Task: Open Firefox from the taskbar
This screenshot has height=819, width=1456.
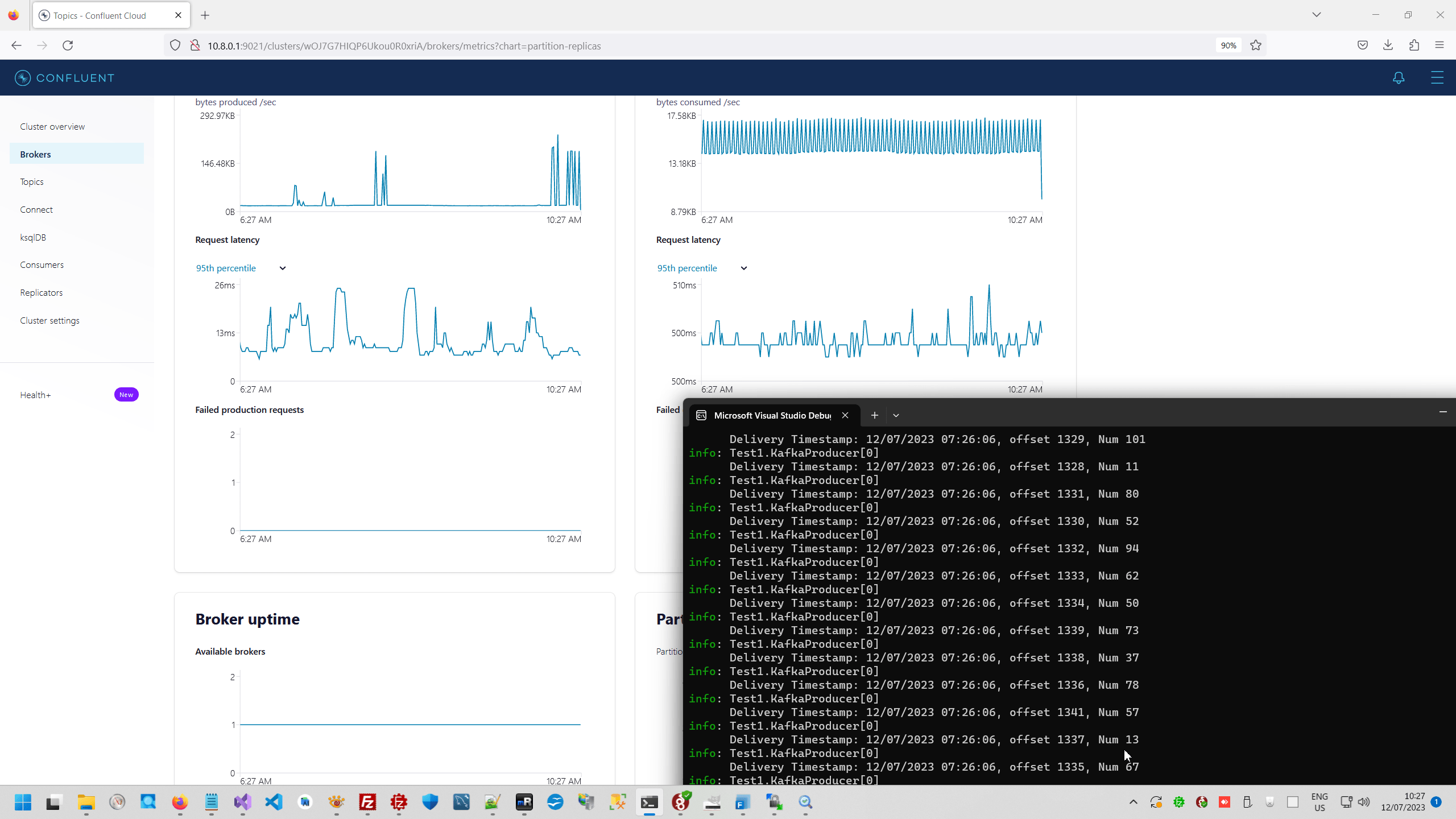Action: (179, 803)
